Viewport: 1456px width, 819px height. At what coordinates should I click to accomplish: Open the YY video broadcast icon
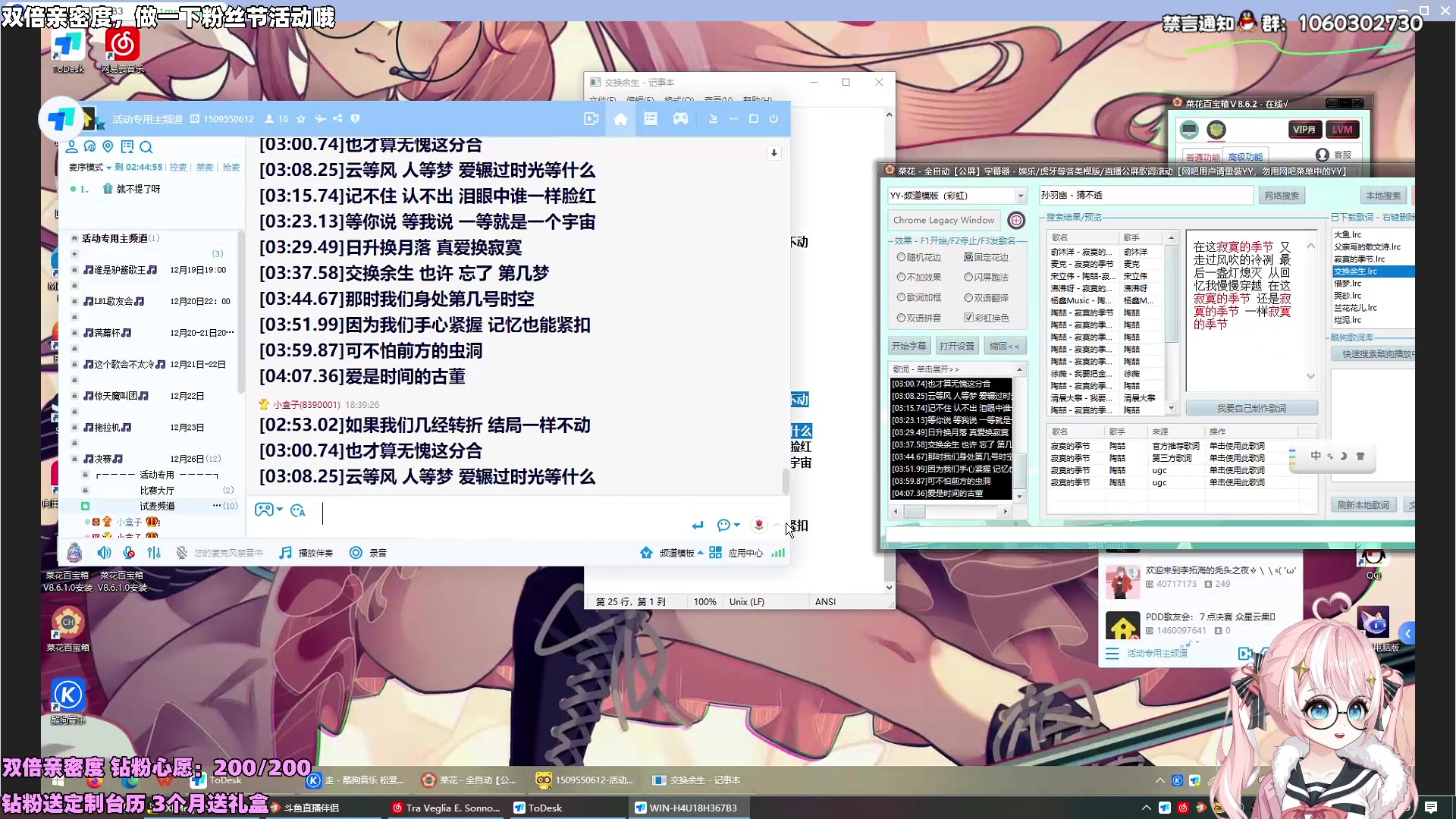591,119
